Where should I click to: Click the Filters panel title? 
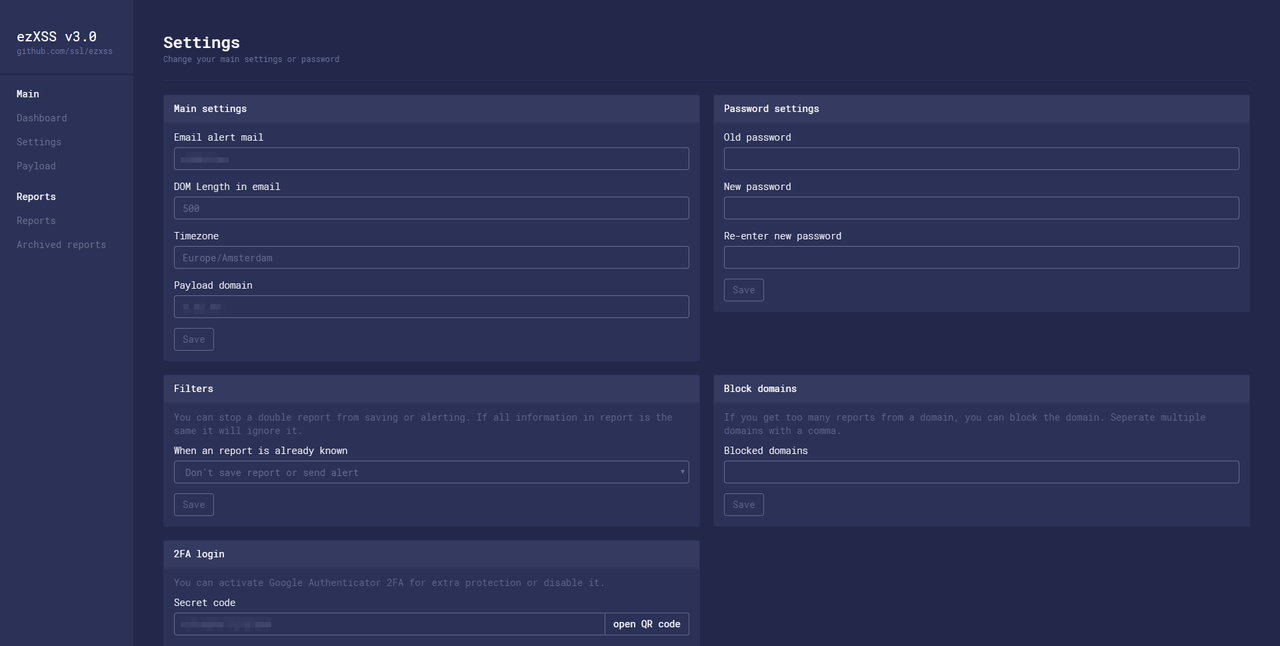(x=193, y=389)
